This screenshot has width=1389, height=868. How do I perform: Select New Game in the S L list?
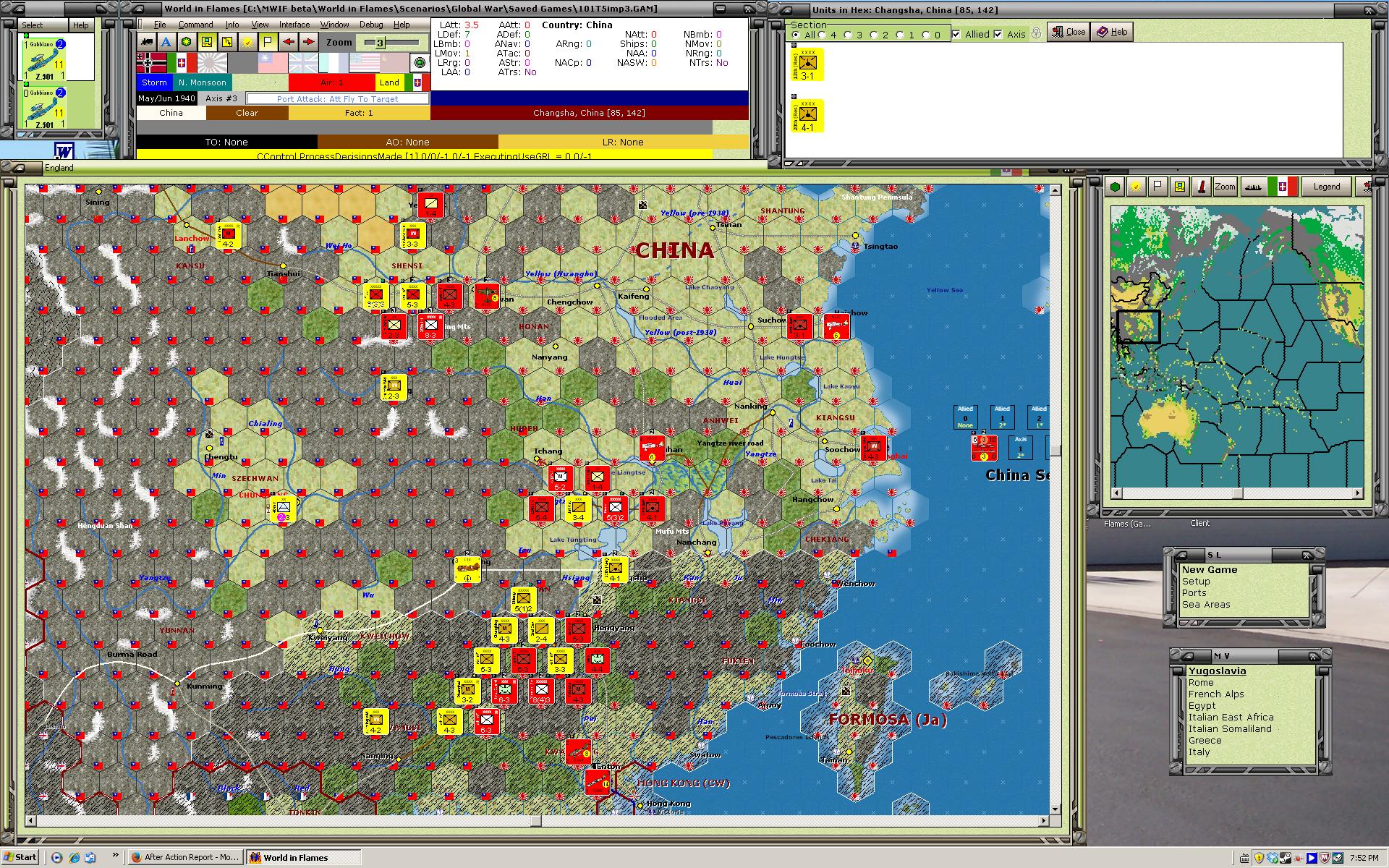[1210, 569]
